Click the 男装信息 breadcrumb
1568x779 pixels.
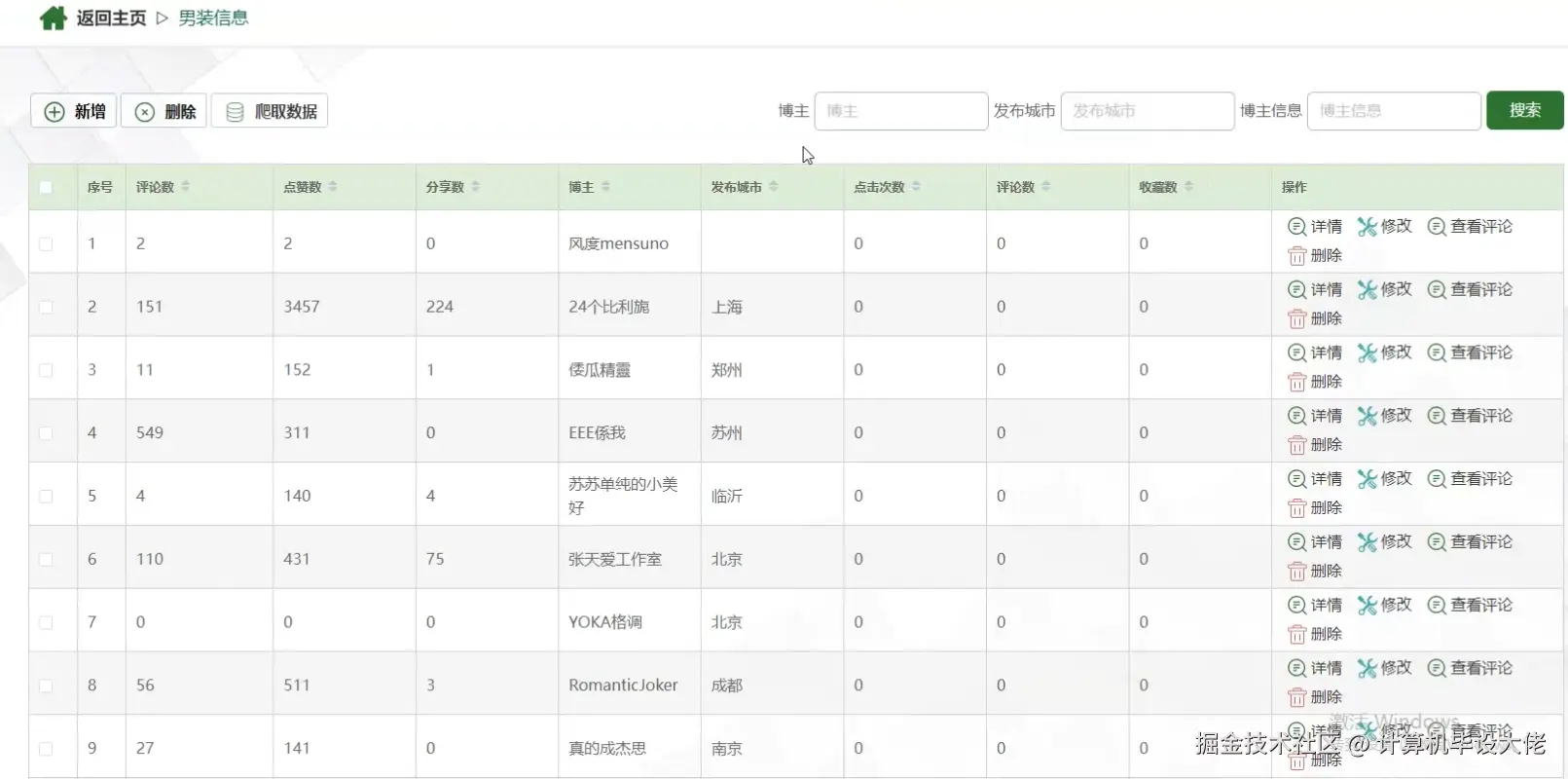pos(213,18)
